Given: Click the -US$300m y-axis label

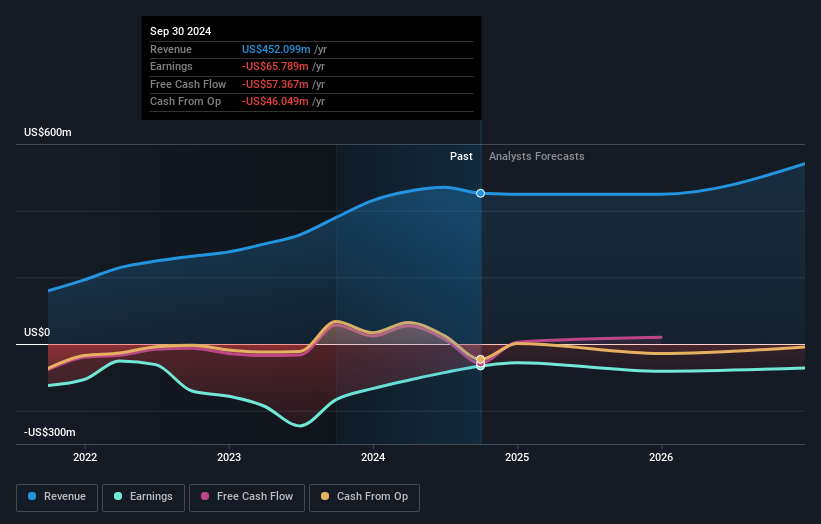Looking at the screenshot, I should [50, 432].
